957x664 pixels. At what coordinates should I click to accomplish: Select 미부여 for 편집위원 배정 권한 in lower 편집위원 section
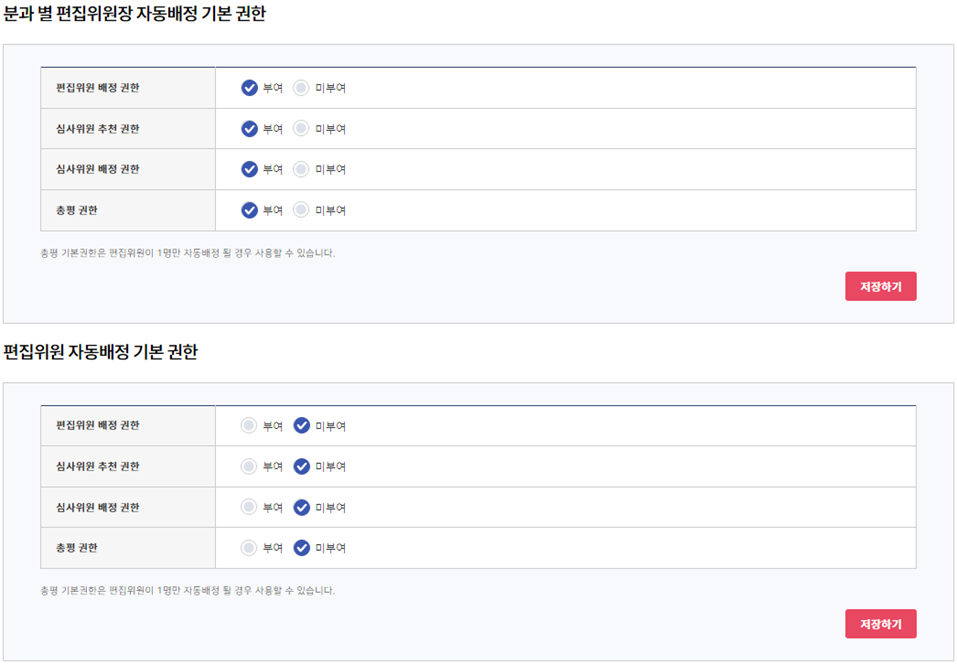pyautogui.click(x=302, y=426)
